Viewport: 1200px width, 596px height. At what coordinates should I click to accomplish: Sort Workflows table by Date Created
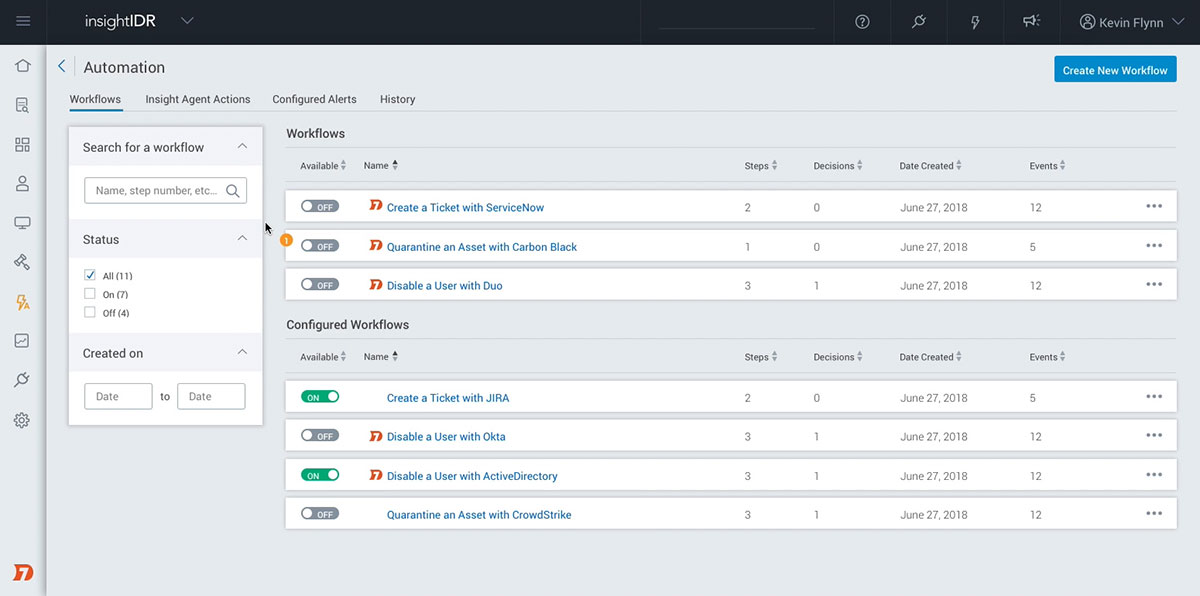(x=931, y=166)
